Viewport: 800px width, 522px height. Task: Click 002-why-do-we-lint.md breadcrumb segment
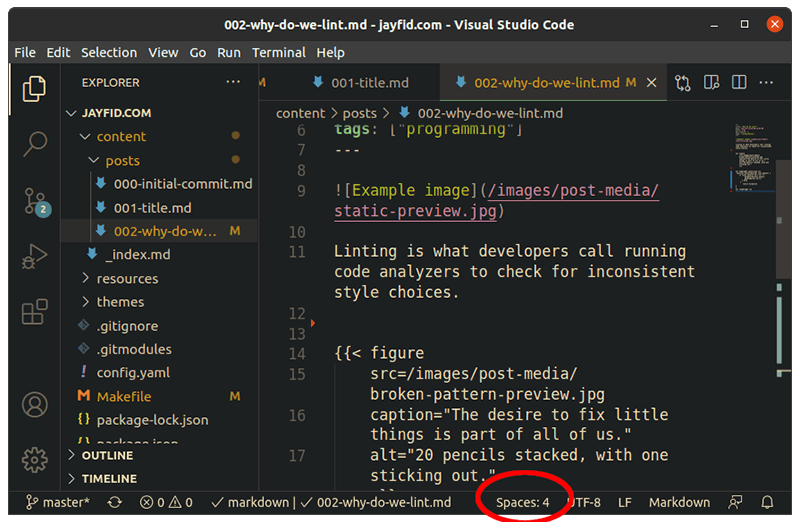[481, 113]
